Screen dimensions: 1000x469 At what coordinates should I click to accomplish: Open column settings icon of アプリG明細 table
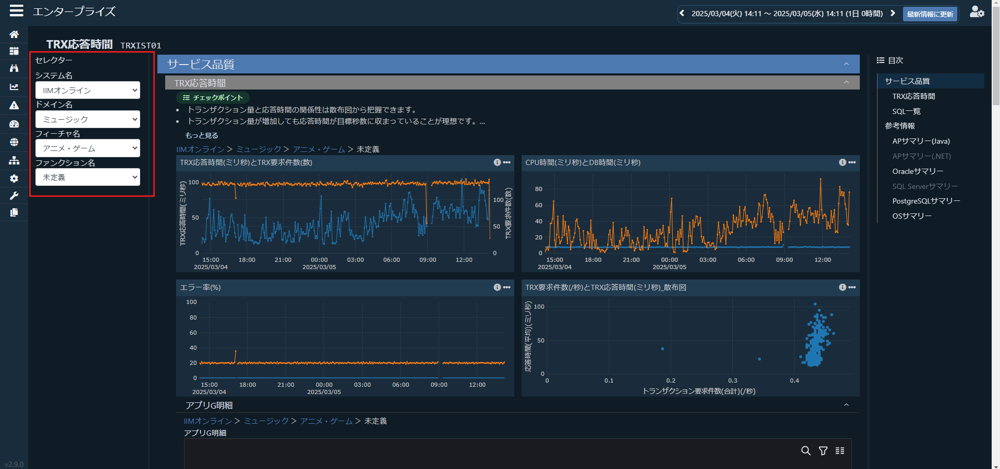(x=840, y=450)
